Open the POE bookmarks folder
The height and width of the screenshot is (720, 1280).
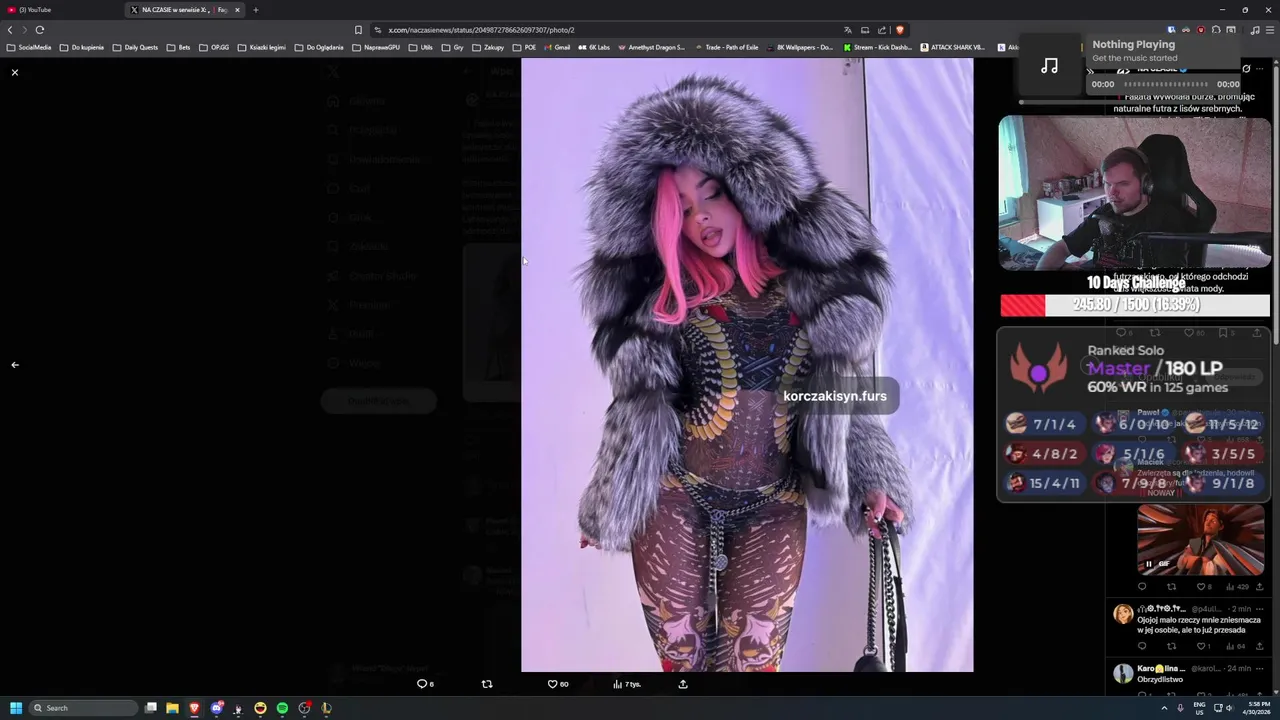[x=524, y=47]
